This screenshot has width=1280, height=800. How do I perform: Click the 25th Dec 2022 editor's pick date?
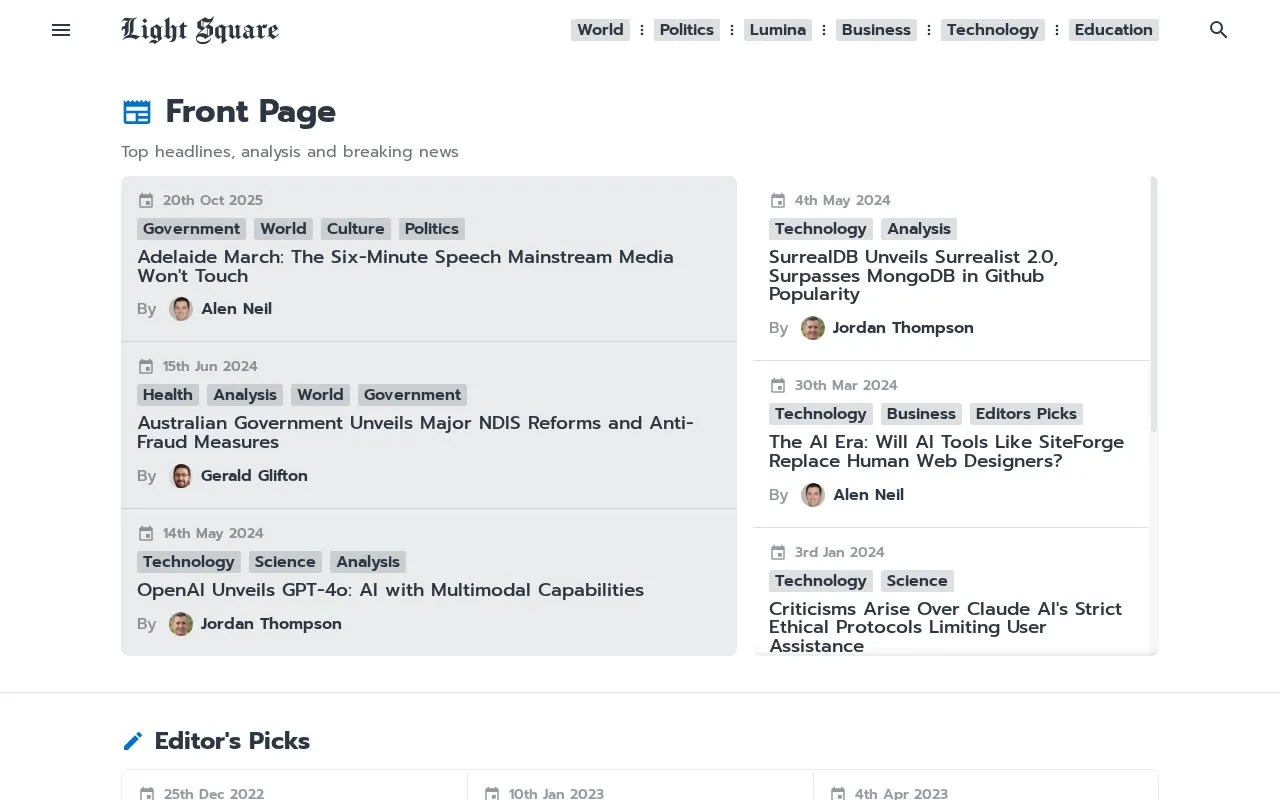click(214, 794)
